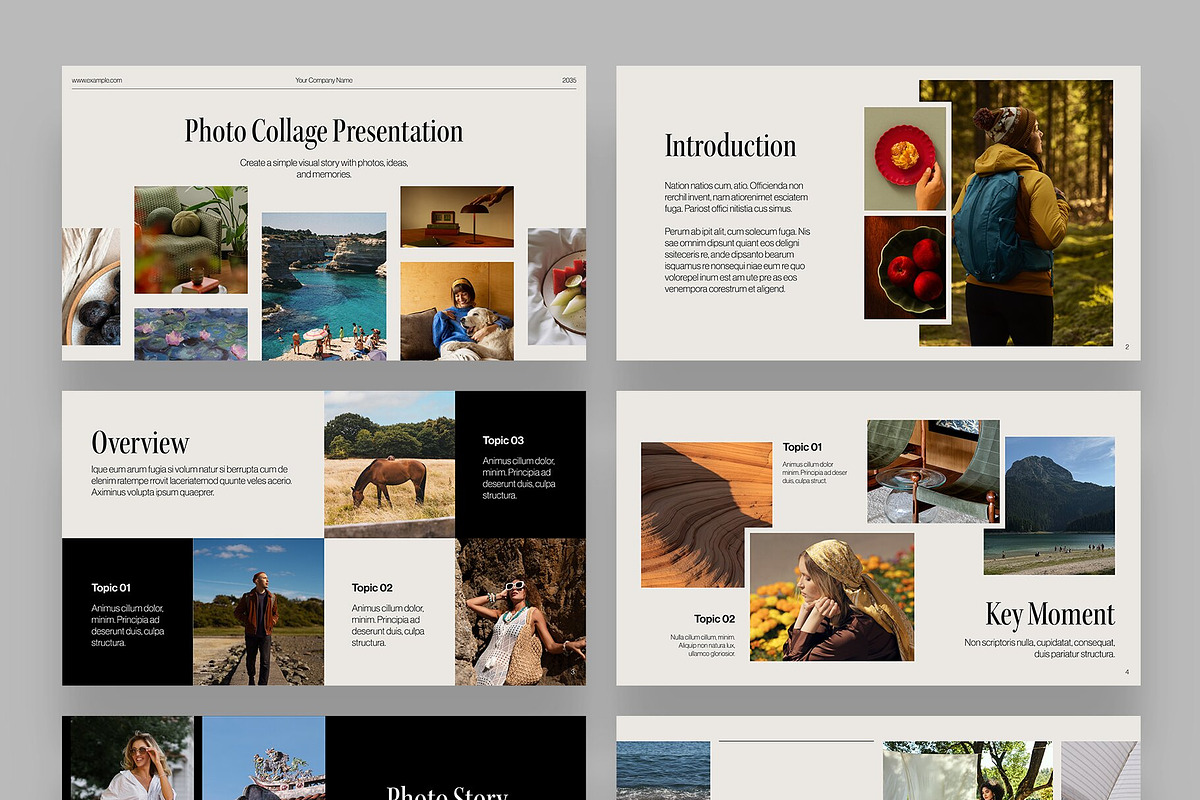This screenshot has height=800, width=1200.
Task: Click the text 'Non scriptoris nulla, cupidatat'
Action: tap(1040, 648)
